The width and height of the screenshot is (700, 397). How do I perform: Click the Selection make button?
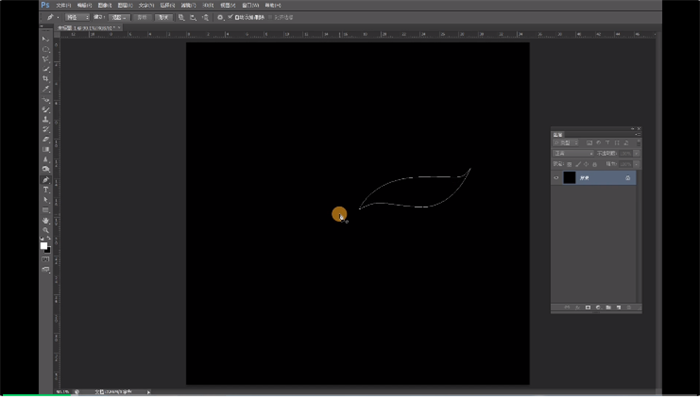[119, 17]
